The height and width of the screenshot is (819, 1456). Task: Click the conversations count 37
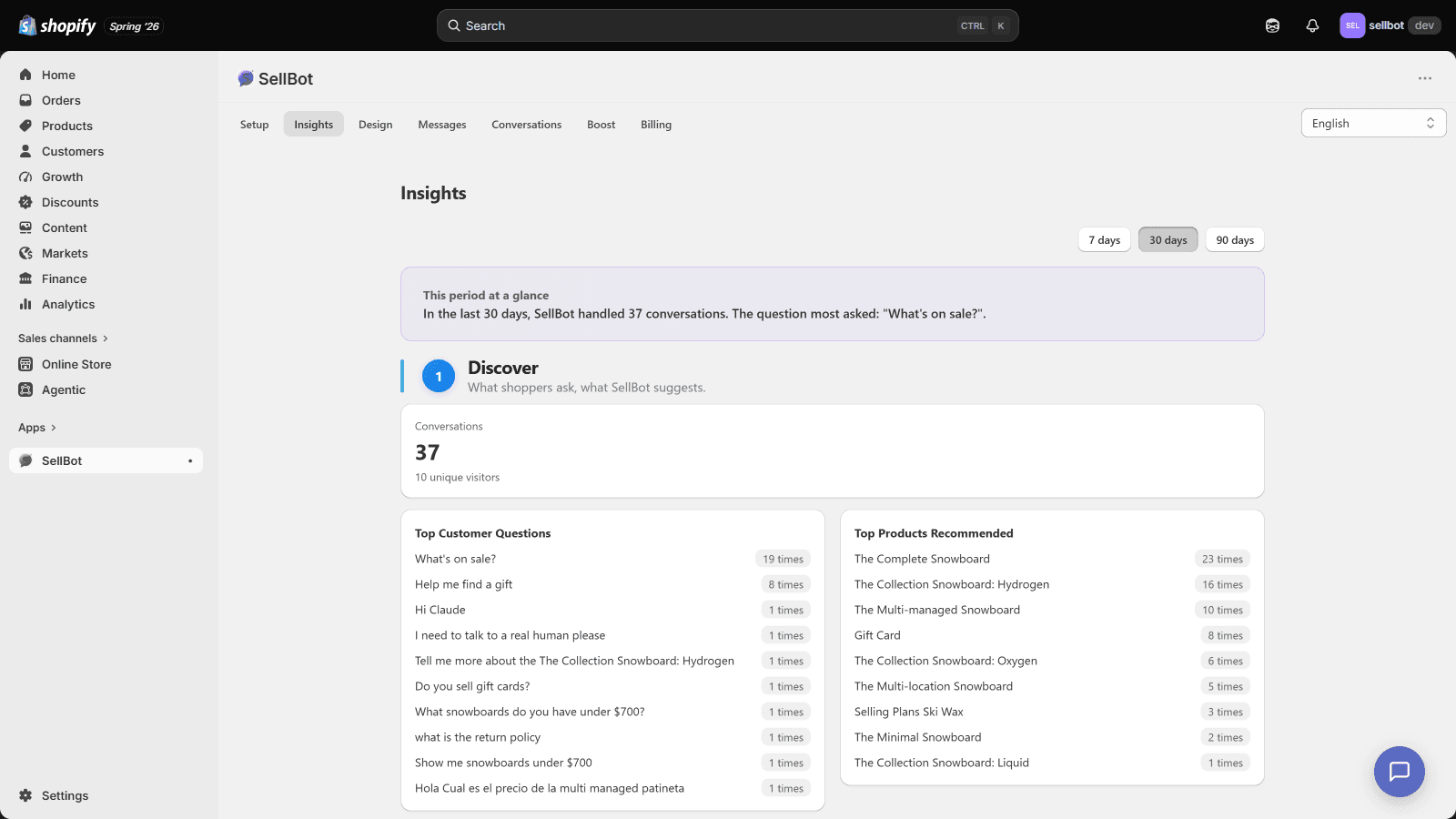(x=428, y=452)
